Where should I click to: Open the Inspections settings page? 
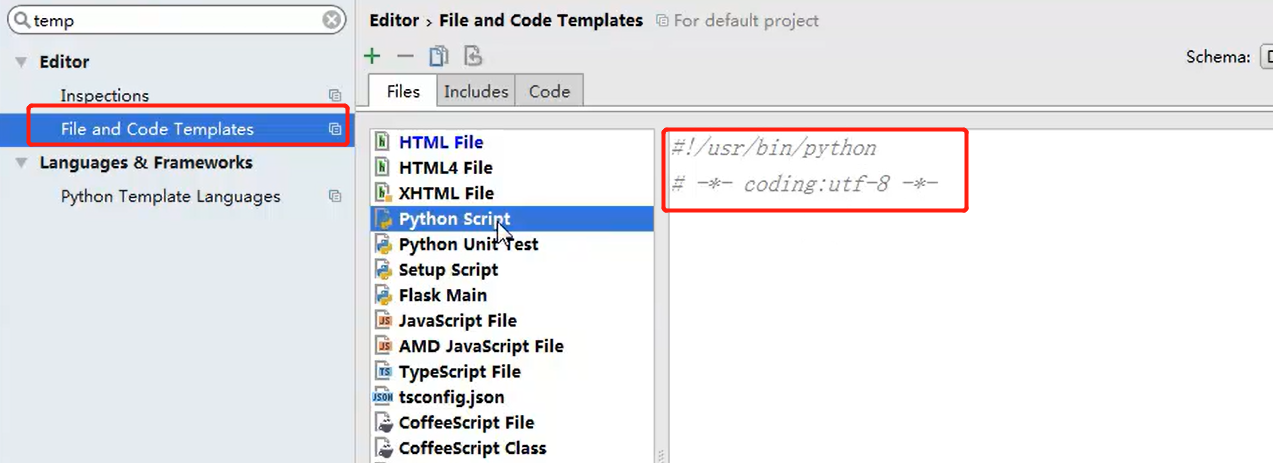(105, 96)
